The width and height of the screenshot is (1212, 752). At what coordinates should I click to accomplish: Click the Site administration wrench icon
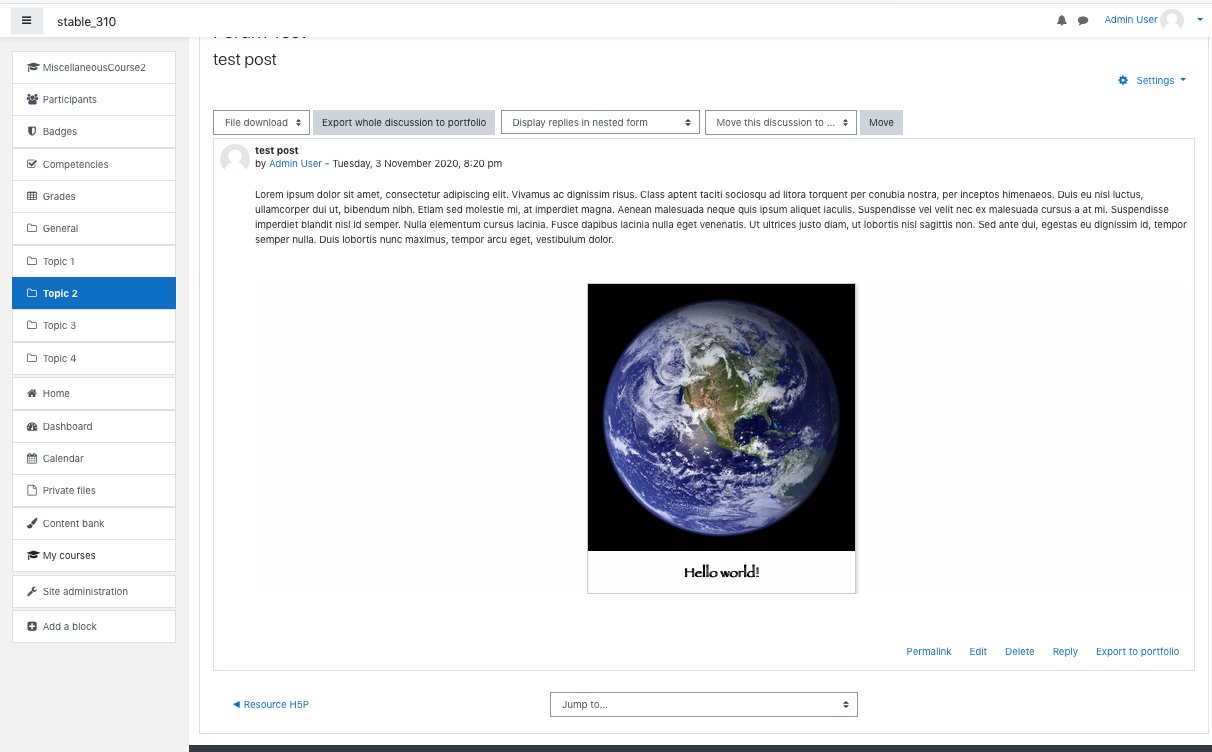pos(32,591)
